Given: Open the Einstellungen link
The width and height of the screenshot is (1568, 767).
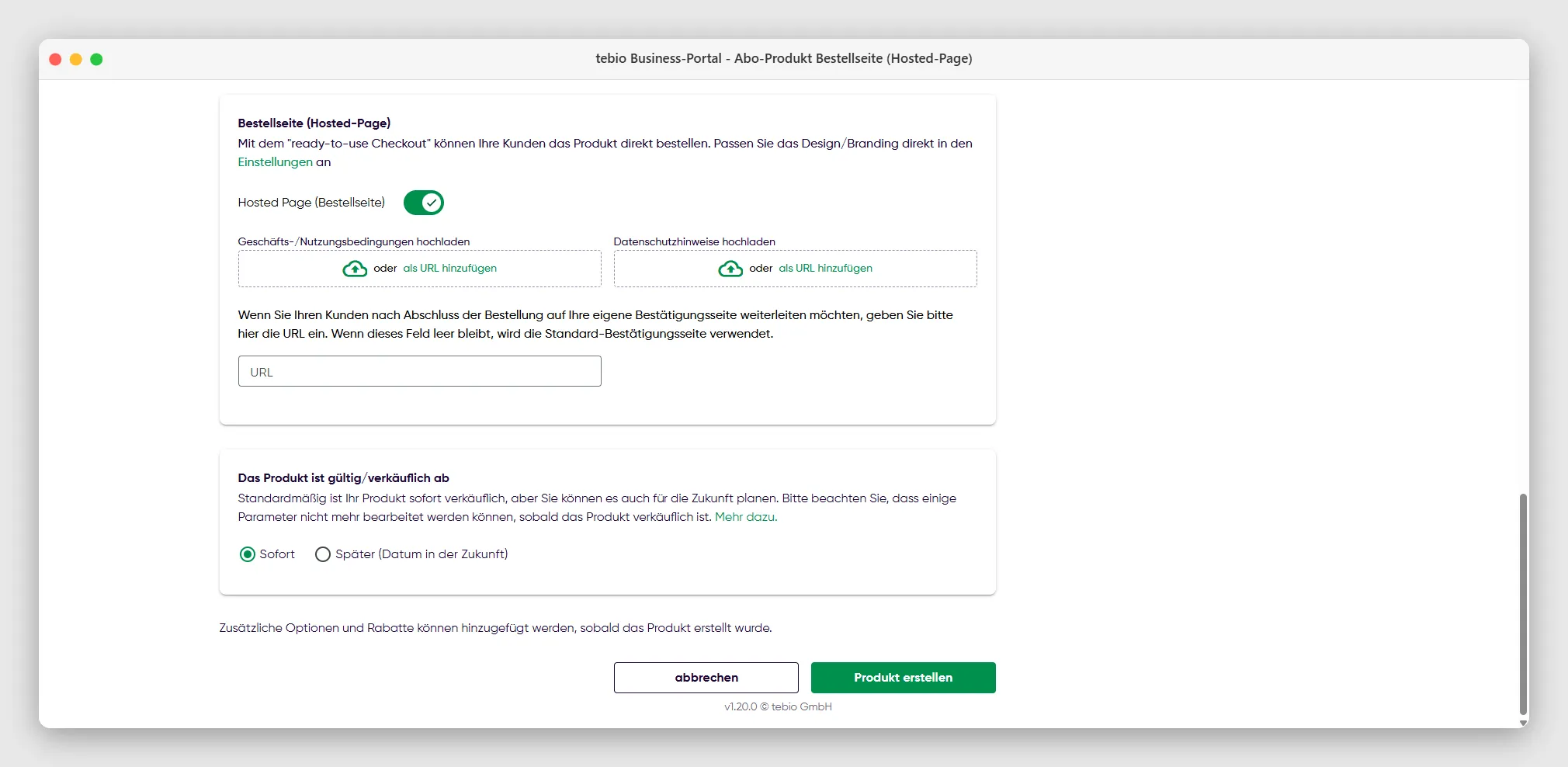Looking at the screenshot, I should coord(276,162).
